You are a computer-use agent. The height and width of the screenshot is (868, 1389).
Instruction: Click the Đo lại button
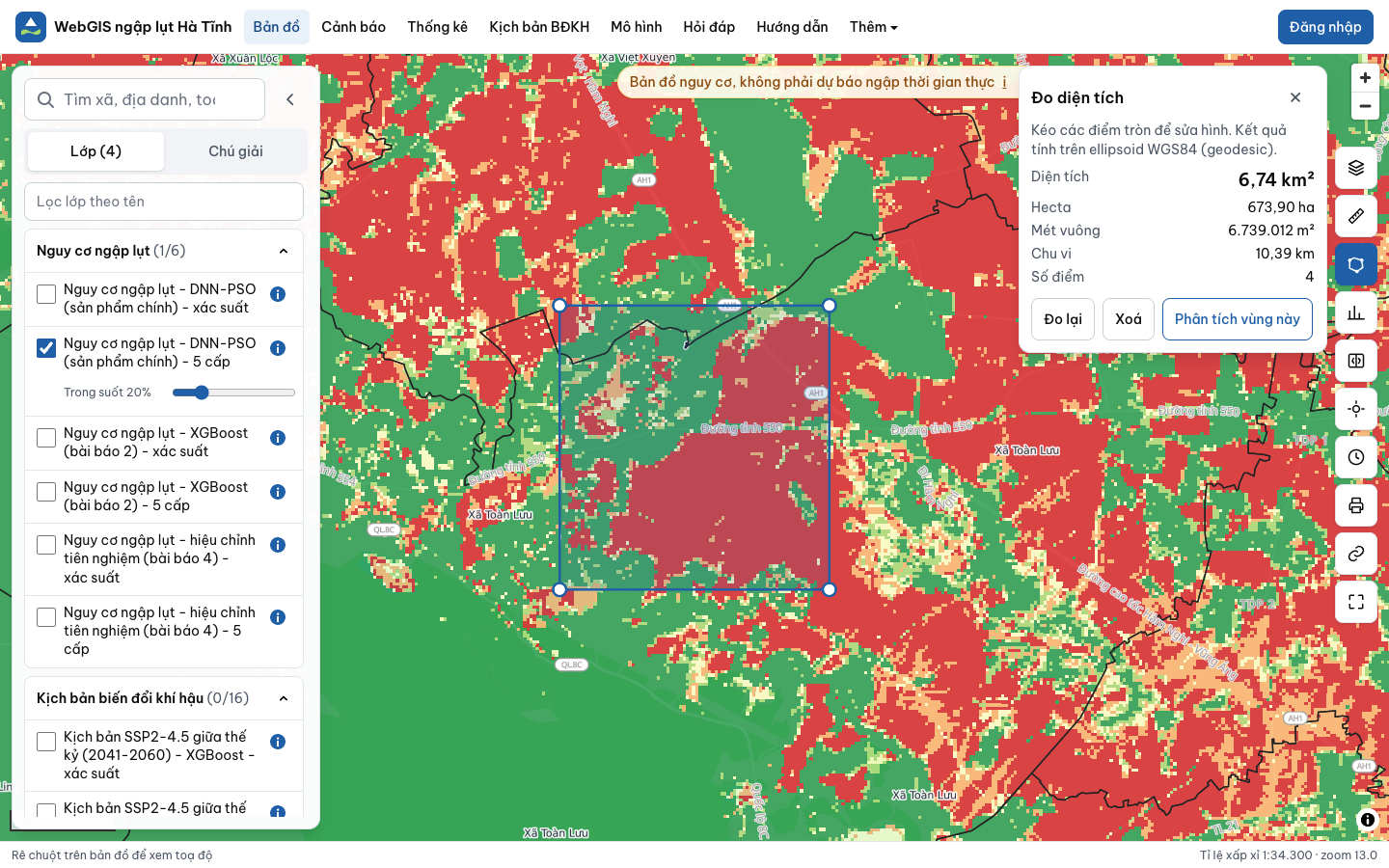coord(1063,319)
